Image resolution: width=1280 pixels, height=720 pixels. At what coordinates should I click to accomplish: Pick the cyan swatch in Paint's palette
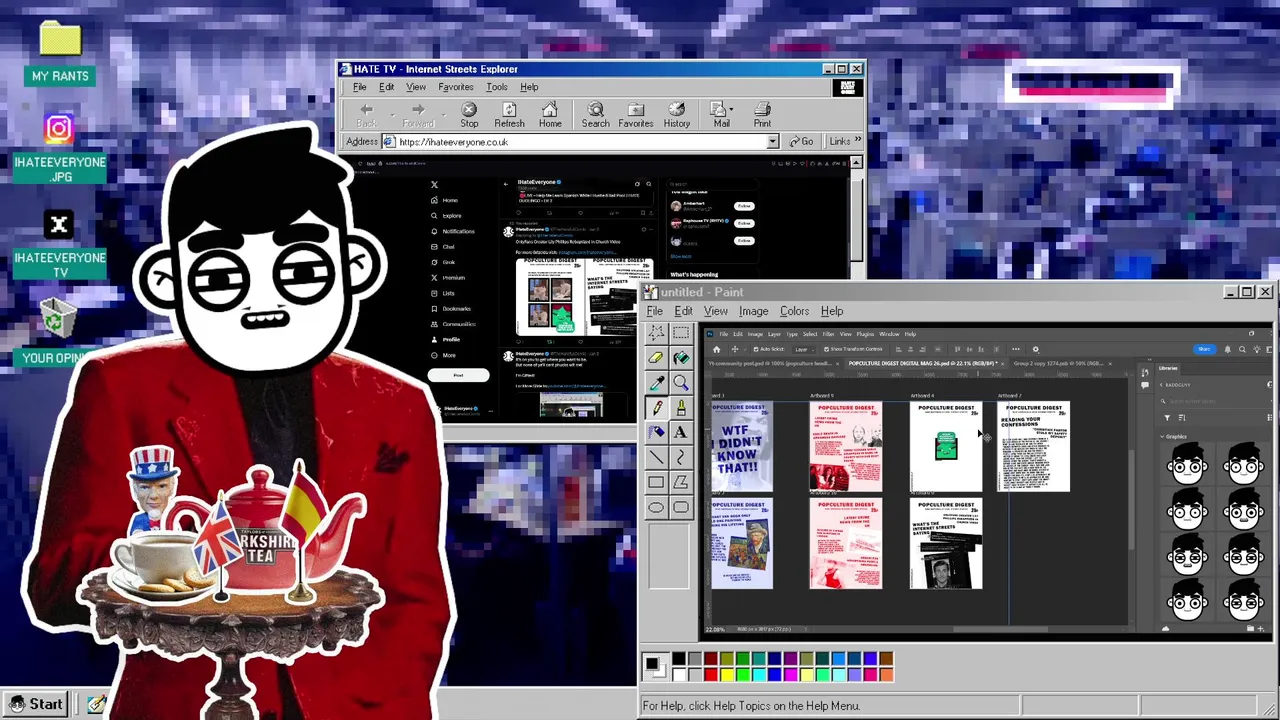click(x=759, y=675)
